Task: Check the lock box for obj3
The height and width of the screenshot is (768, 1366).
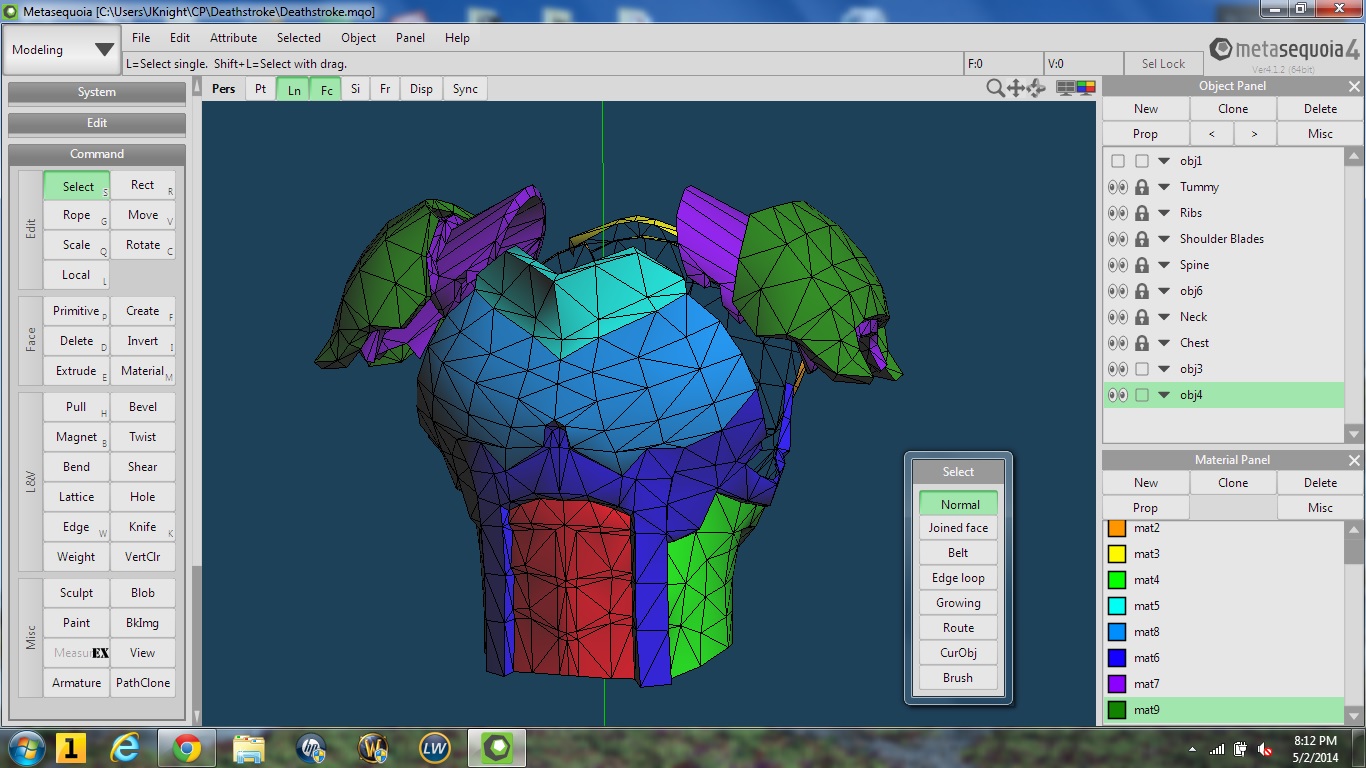Action: (x=1142, y=369)
